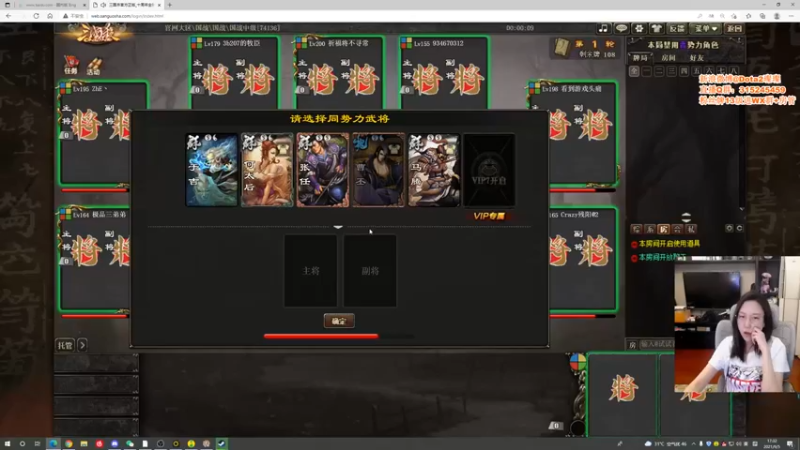
Task: Pick the 于吉 general card
Action: coord(211,170)
